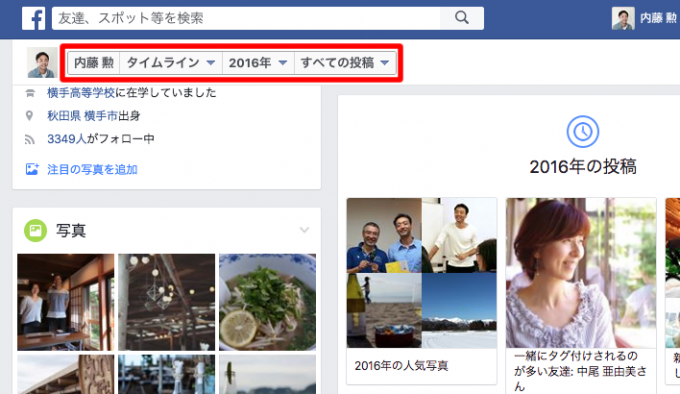Open photo of hanging lights on wooden ceiling
Image resolution: width=680 pixels, height=394 pixels.
[x=167, y=302]
